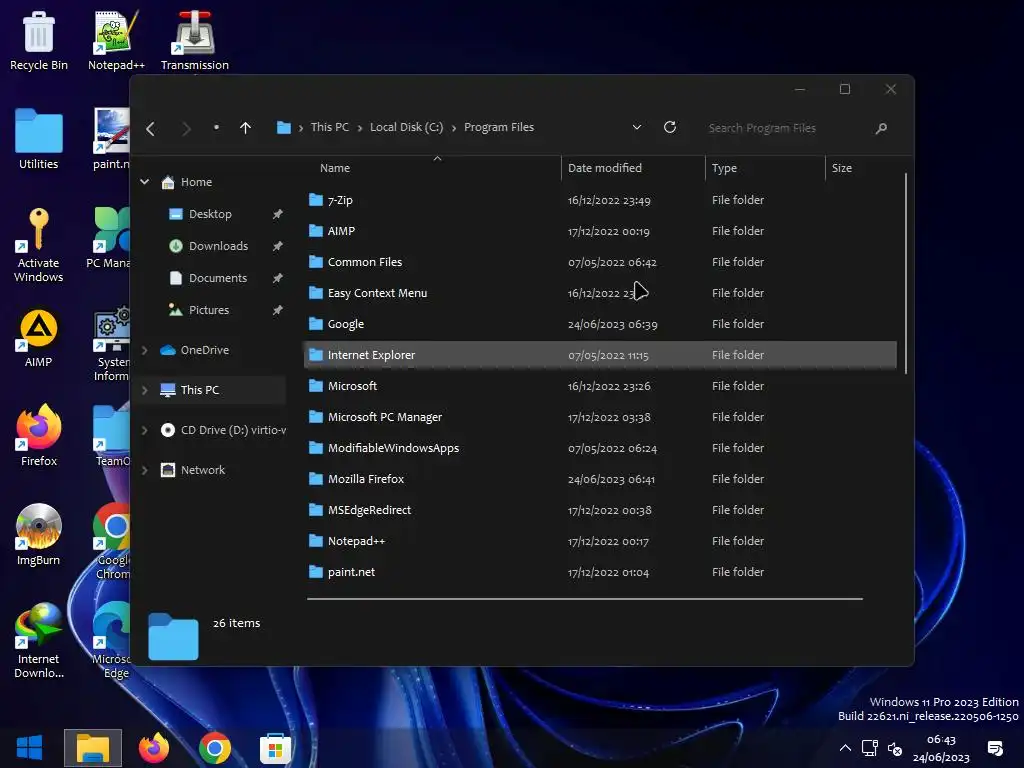Select the Easy Context Menu folder
This screenshot has height=768, width=1024.
(600, 293)
